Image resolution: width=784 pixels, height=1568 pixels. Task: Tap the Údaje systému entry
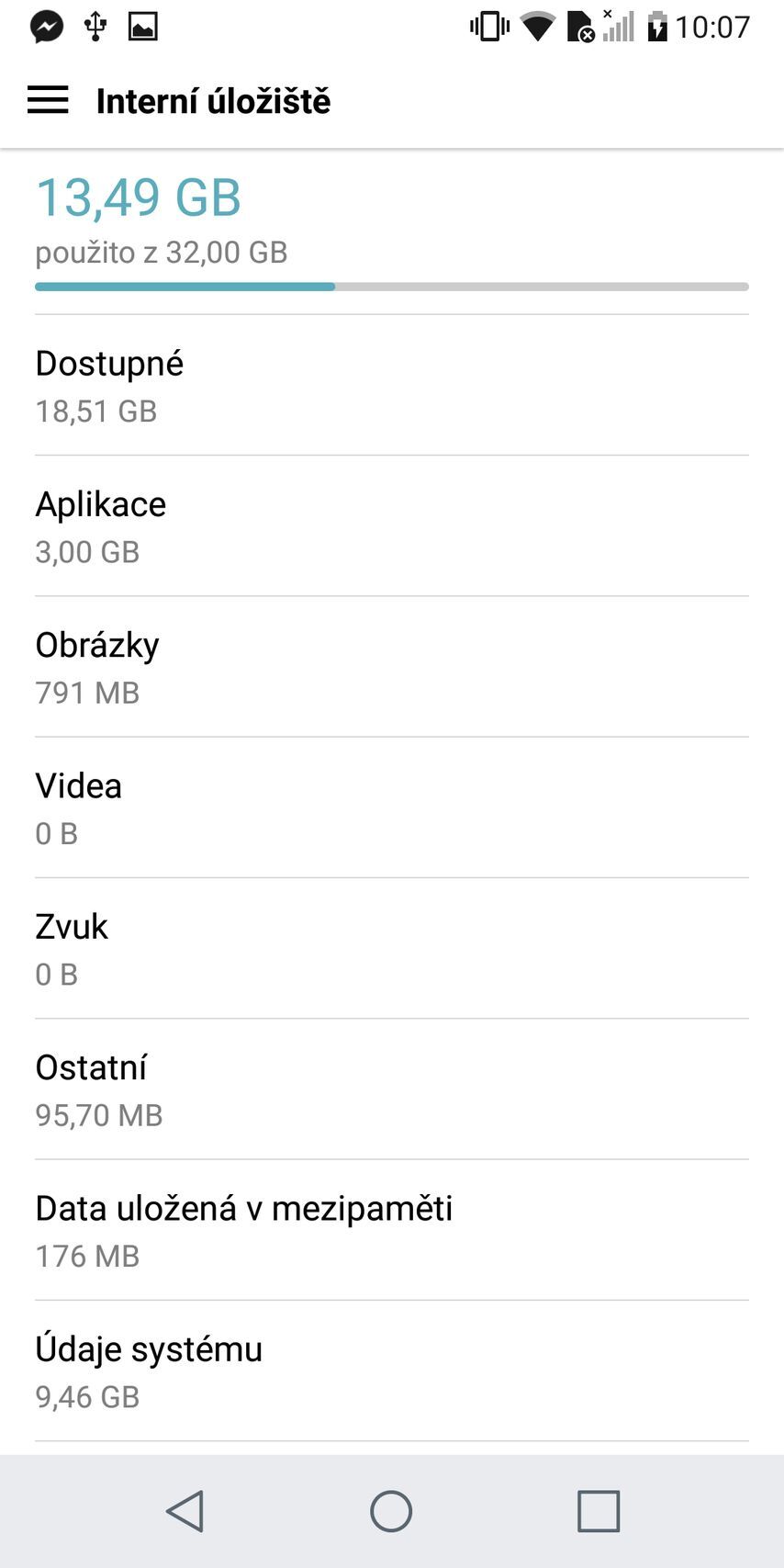(392, 1371)
